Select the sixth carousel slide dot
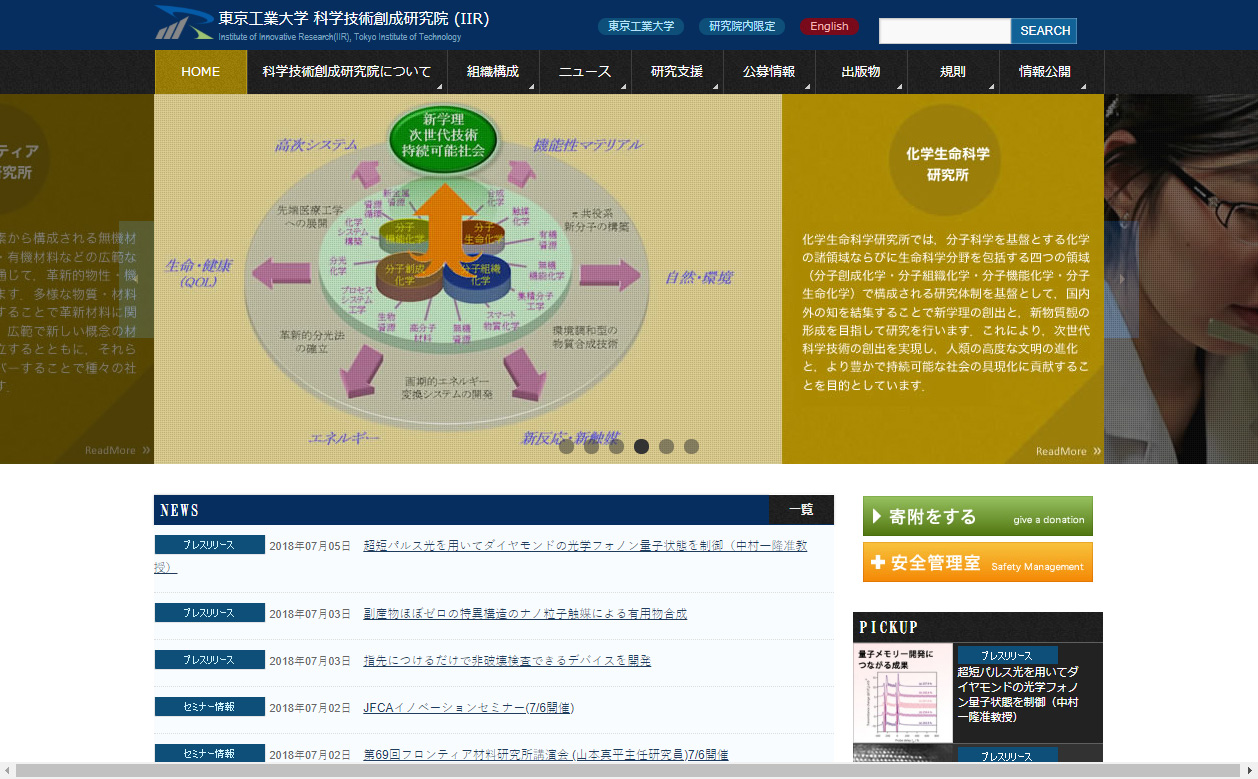Viewport: 1258px width, 779px height. coord(691,447)
